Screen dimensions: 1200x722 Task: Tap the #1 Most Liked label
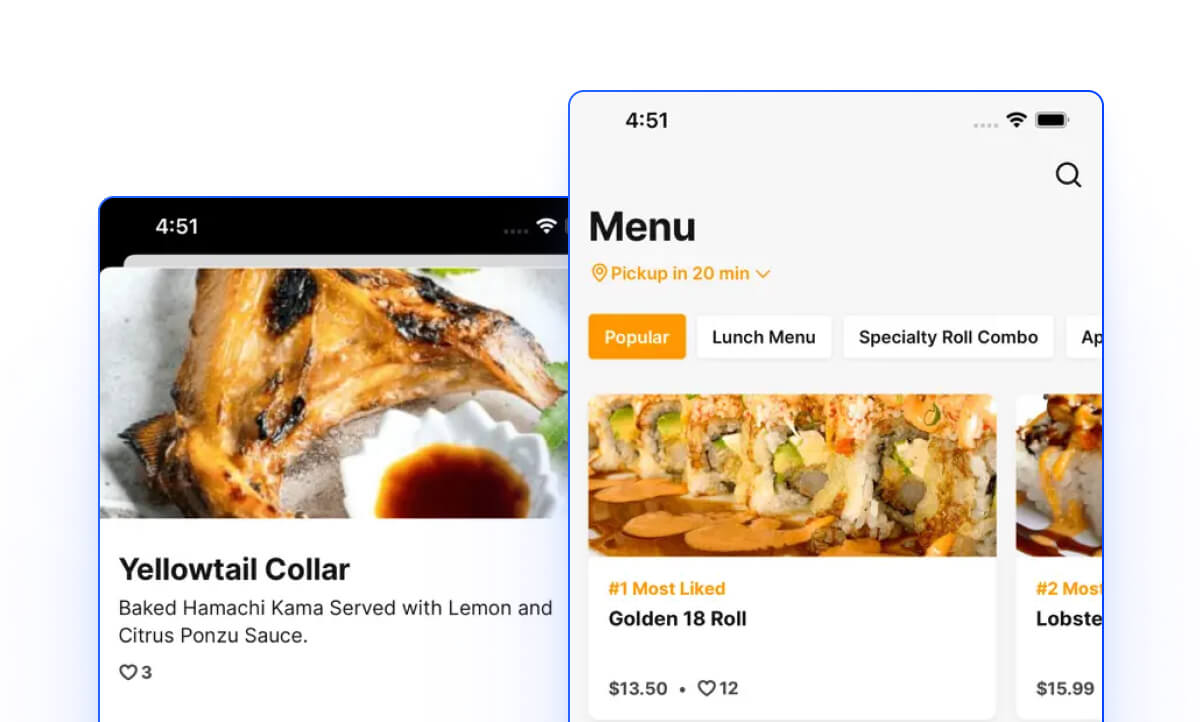[667, 588]
